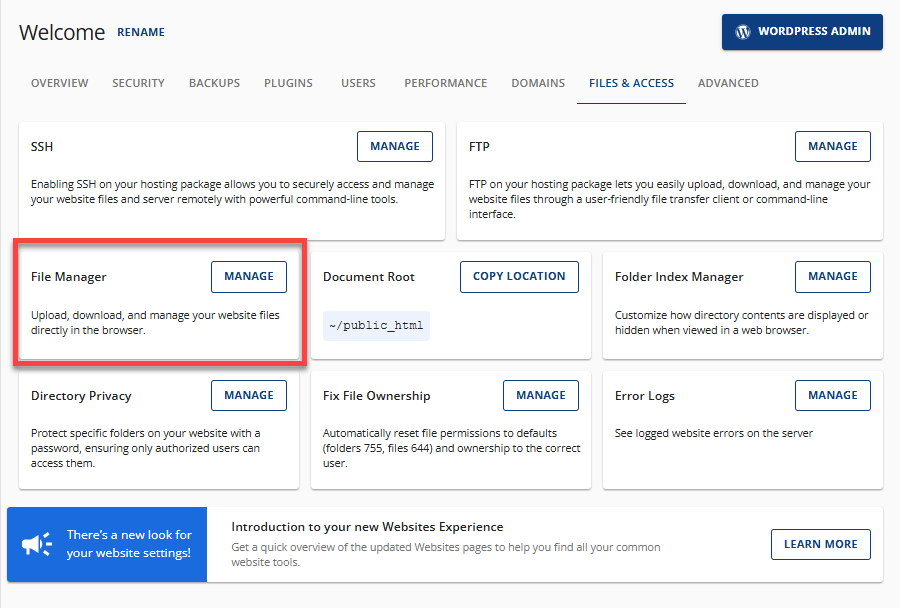Open the Domains tab

pyautogui.click(x=538, y=83)
